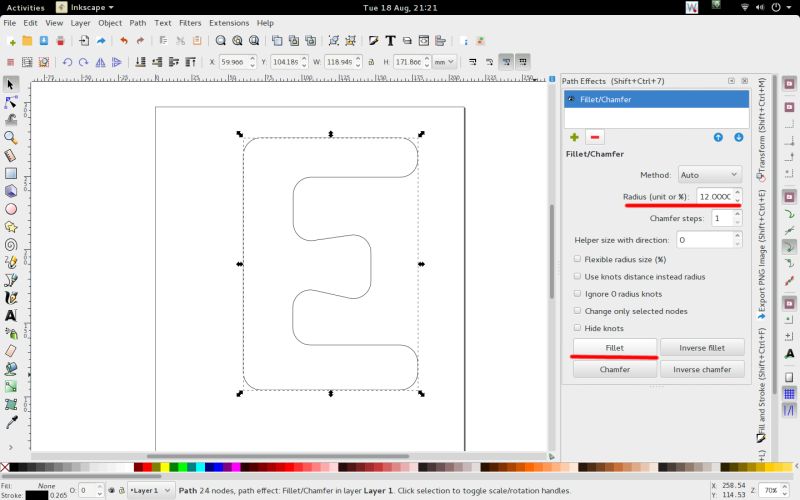Select the Gradient tool
The width and height of the screenshot is (800, 500).
coord(11,387)
